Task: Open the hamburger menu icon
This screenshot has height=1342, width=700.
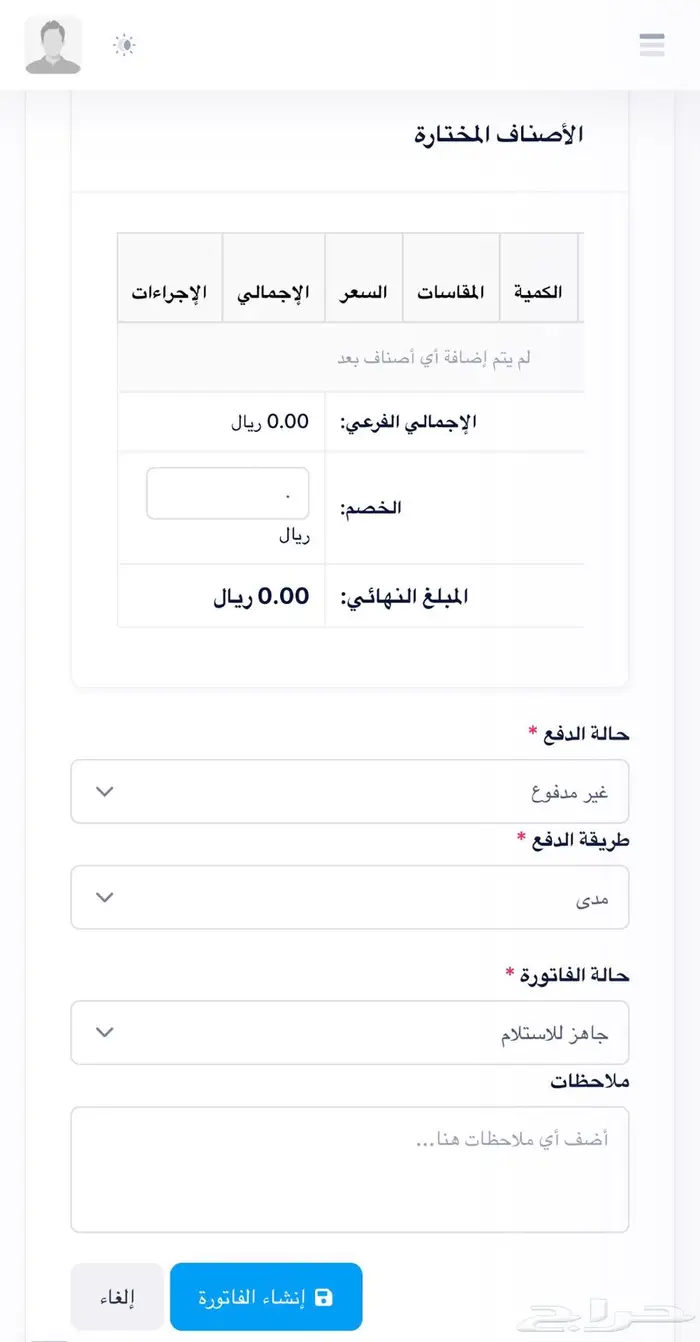Action: [x=652, y=45]
